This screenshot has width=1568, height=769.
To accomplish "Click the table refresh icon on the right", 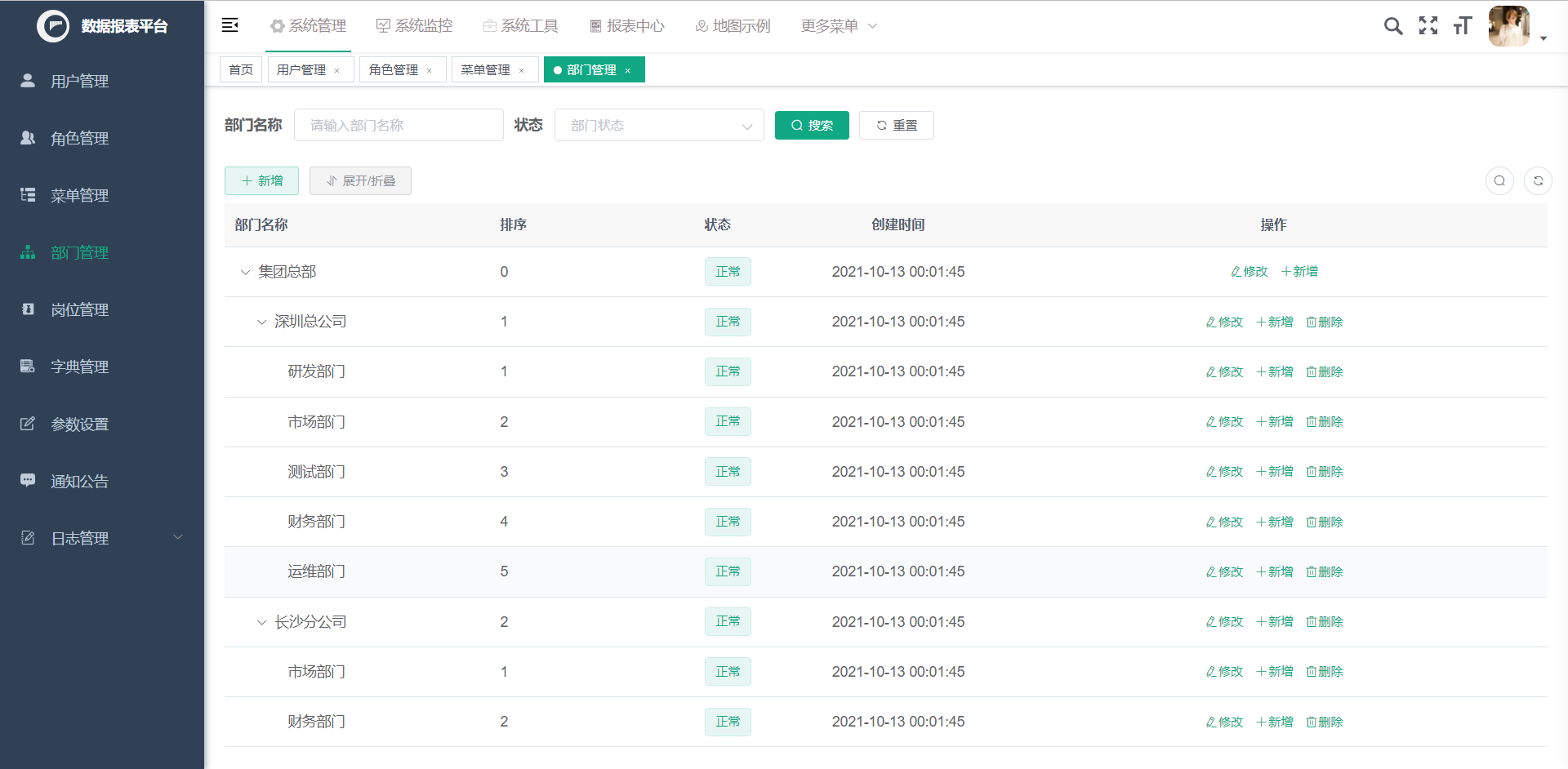I will pyautogui.click(x=1539, y=180).
